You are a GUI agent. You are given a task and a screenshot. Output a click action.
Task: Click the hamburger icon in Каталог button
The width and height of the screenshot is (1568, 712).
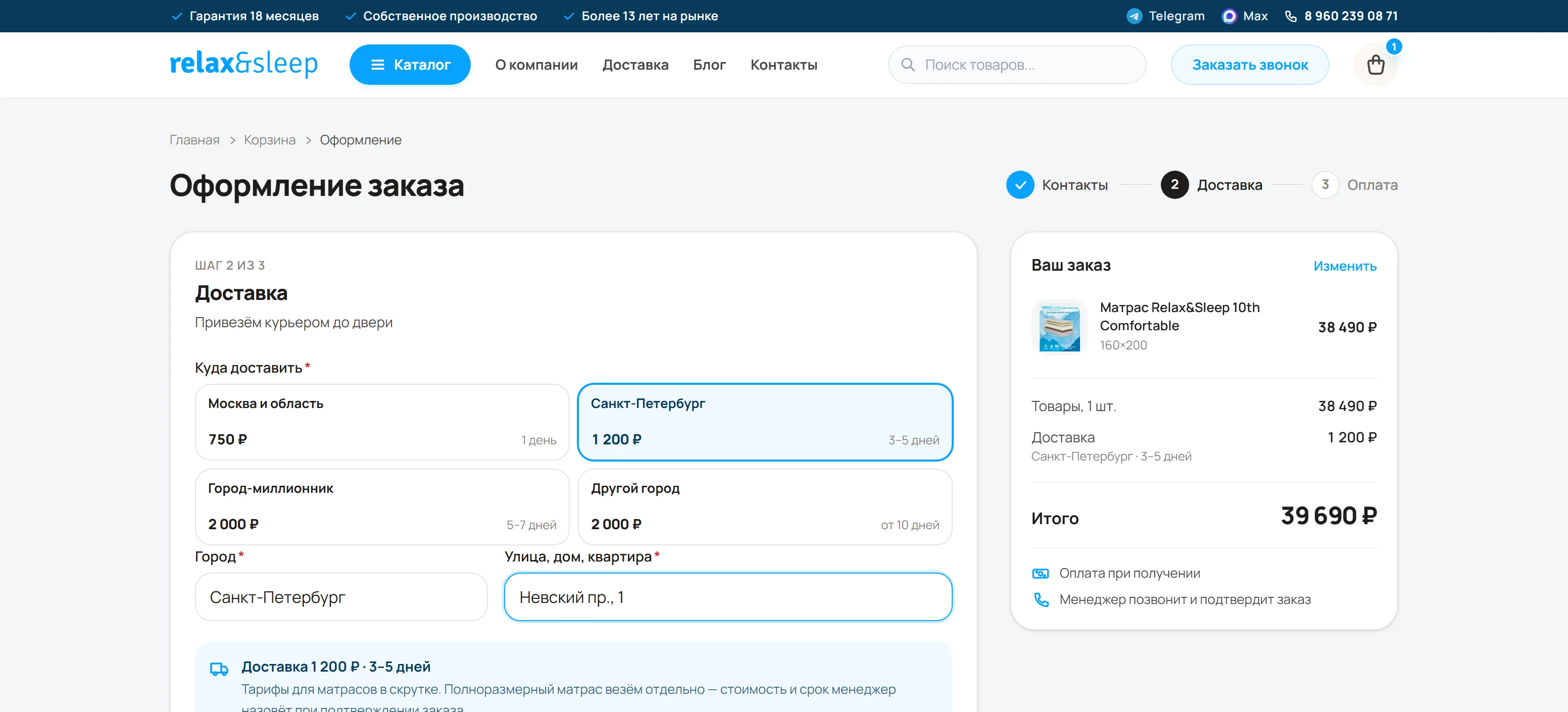pos(377,65)
